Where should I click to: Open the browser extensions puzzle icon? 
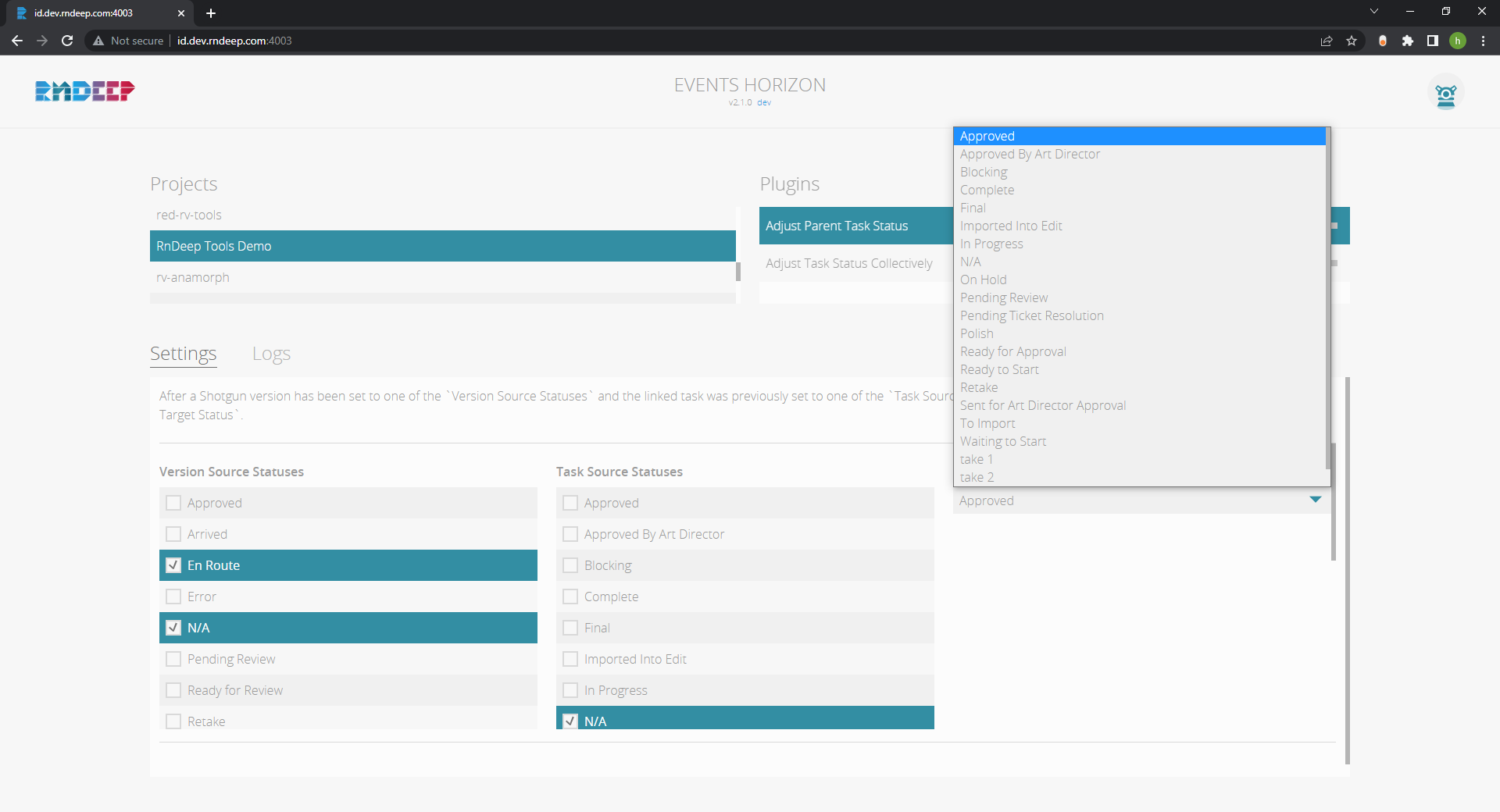click(1407, 41)
